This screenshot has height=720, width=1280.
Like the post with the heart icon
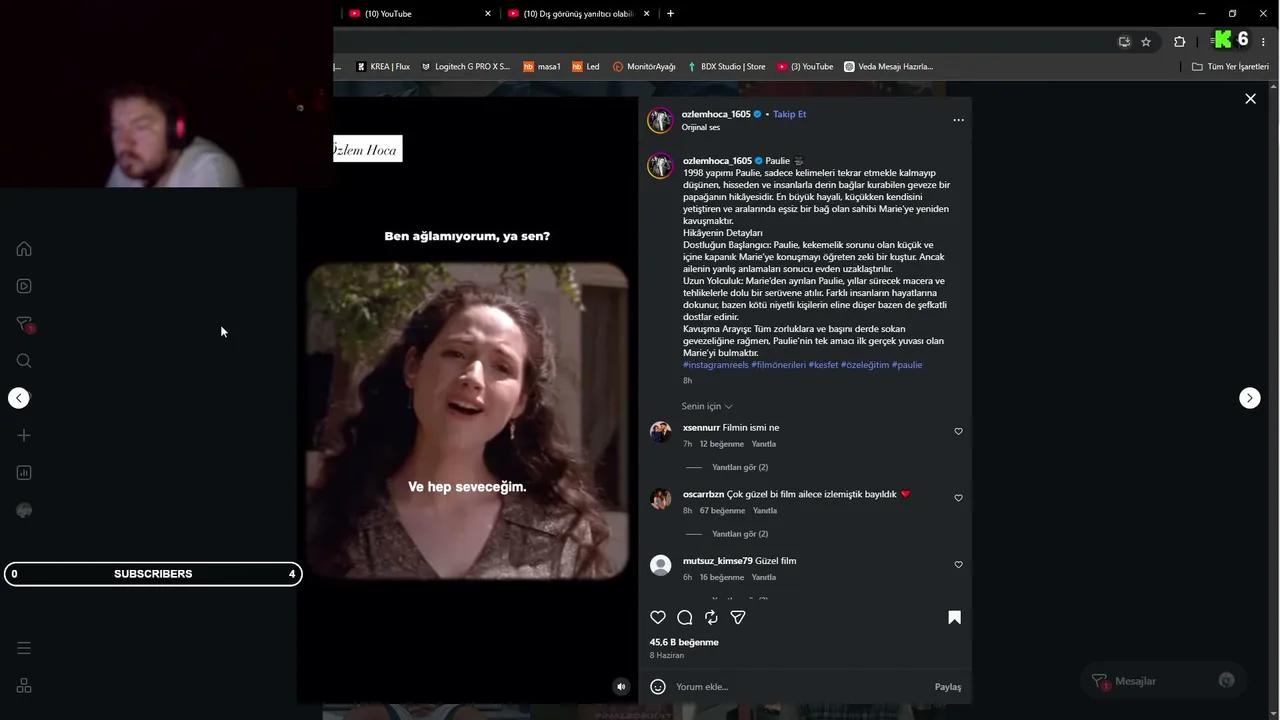pos(658,618)
